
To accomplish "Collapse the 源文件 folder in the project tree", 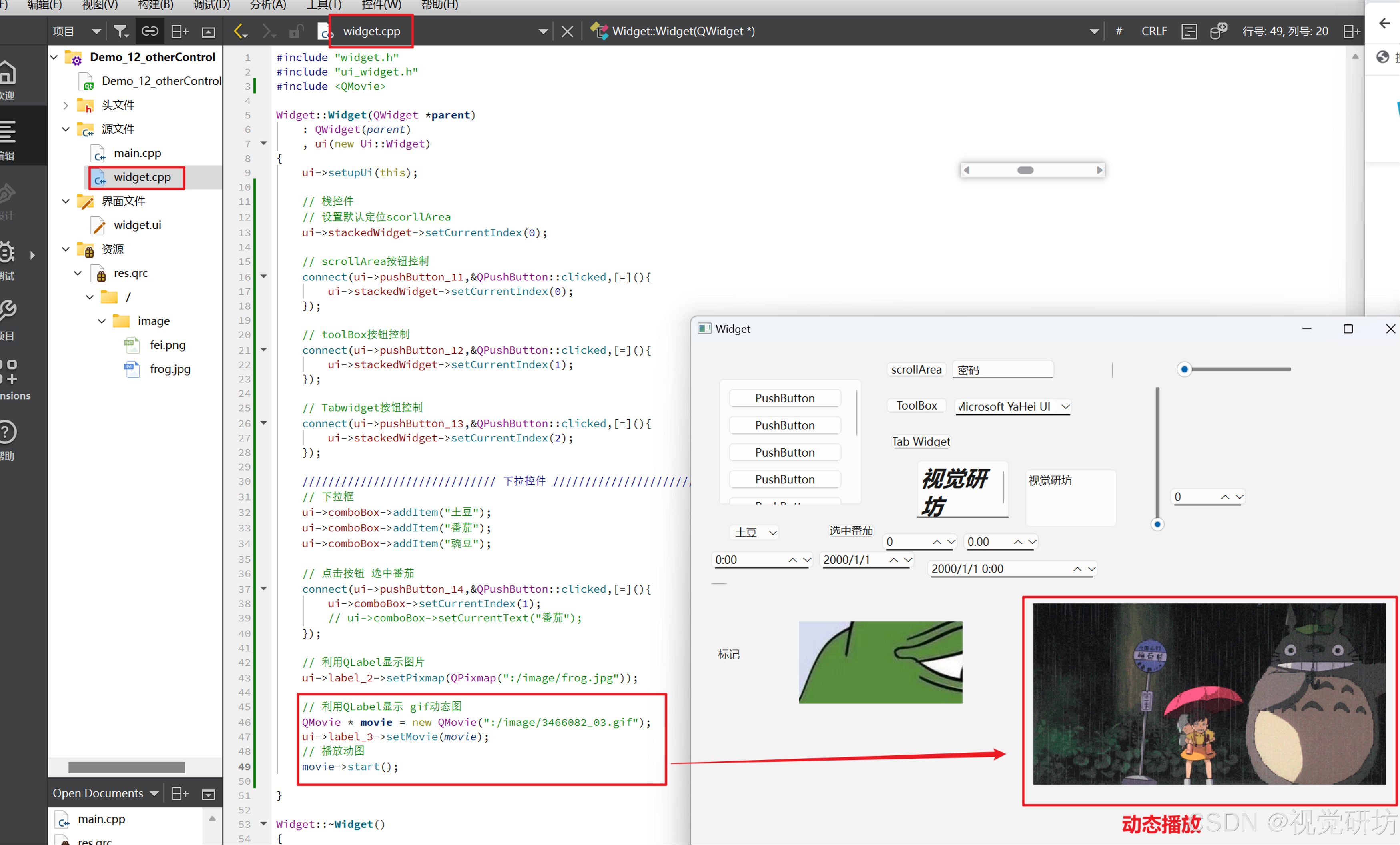I will (x=66, y=130).
